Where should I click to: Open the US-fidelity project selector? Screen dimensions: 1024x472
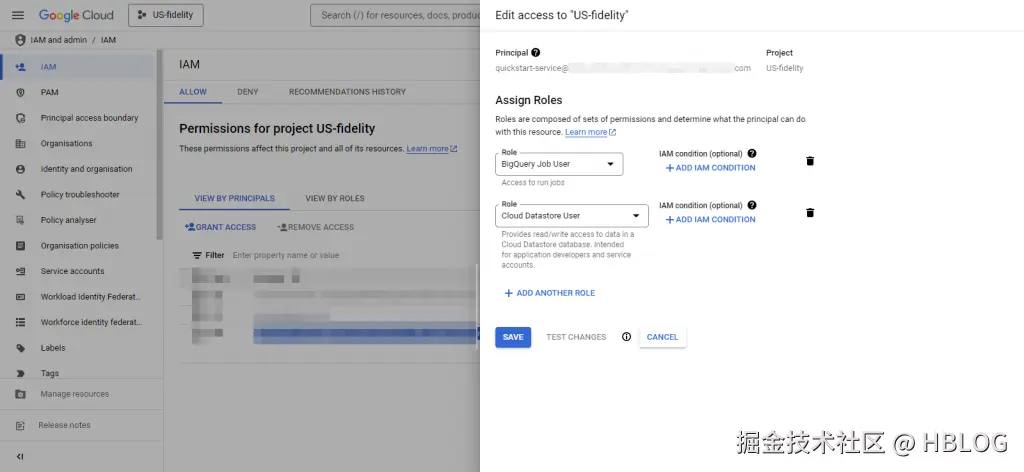[166, 15]
